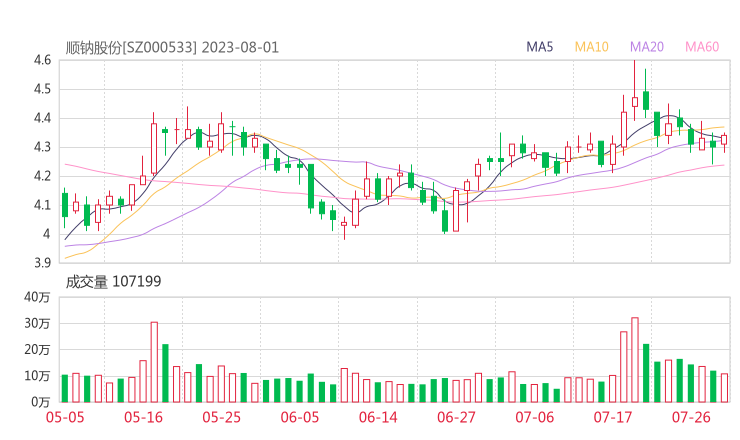Click the 4.4 price axis label
The image size is (740, 440).
(42, 118)
